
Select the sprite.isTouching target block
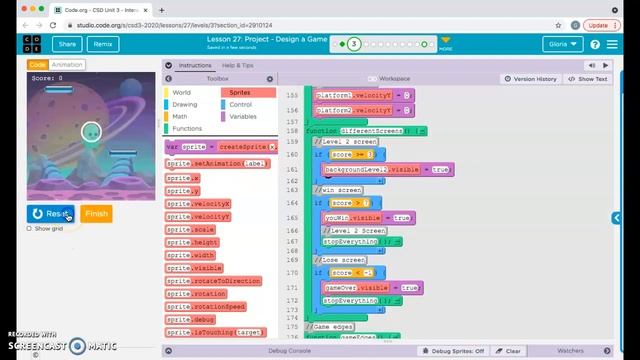(216, 333)
